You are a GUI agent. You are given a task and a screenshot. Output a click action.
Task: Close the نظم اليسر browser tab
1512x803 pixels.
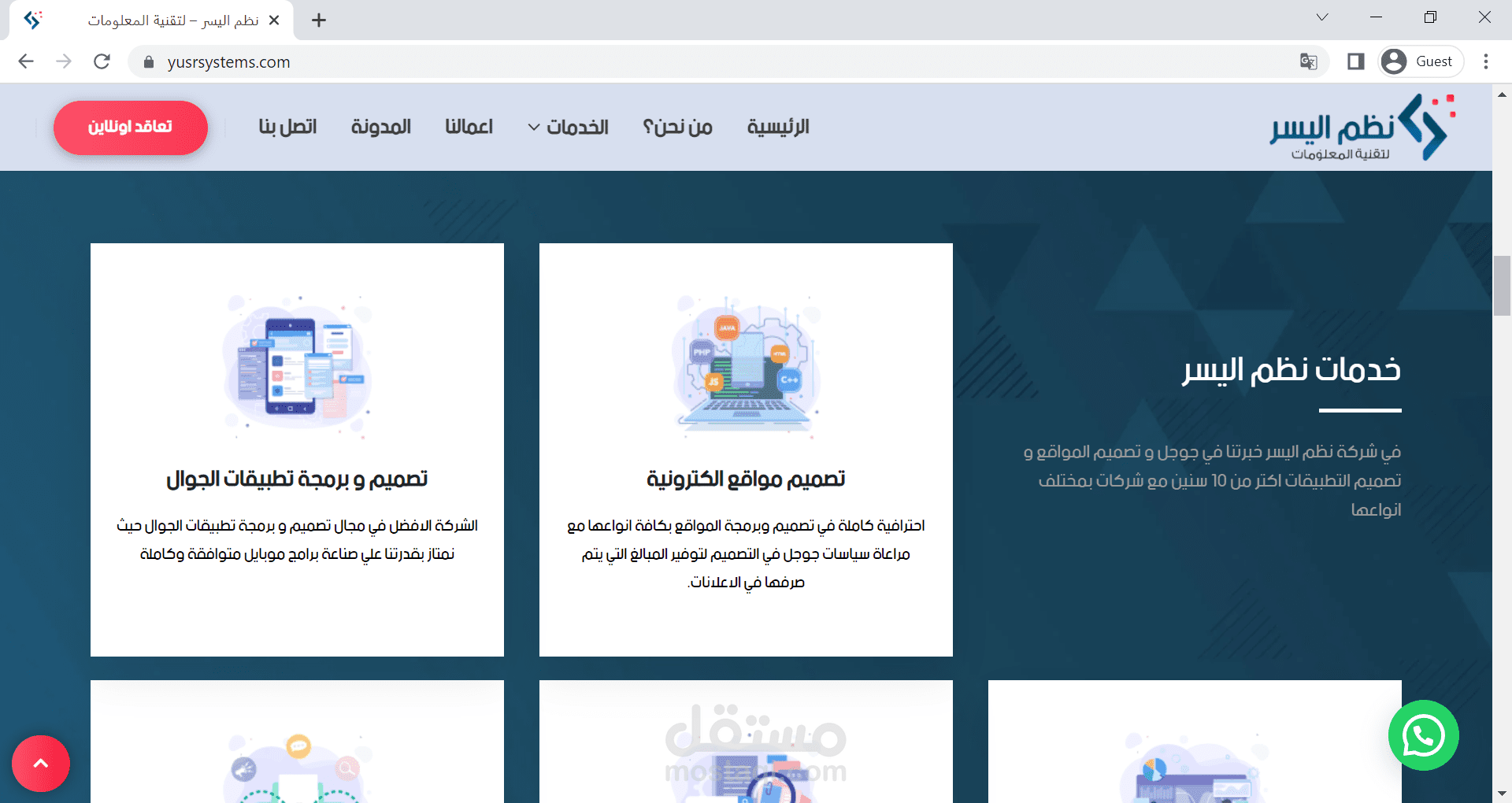point(274,20)
